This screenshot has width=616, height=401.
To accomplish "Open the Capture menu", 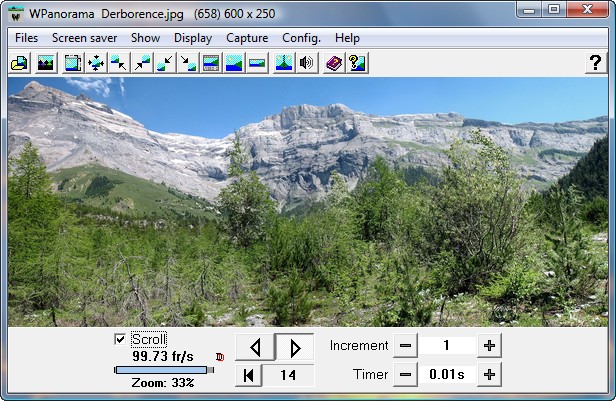I will coord(247,38).
